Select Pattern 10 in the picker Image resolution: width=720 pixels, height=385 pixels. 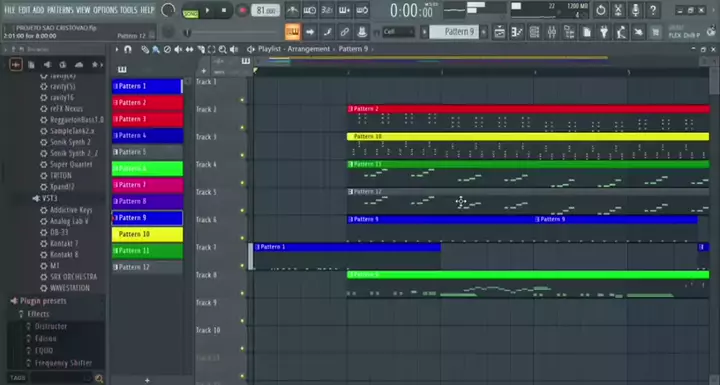coord(147,234)
